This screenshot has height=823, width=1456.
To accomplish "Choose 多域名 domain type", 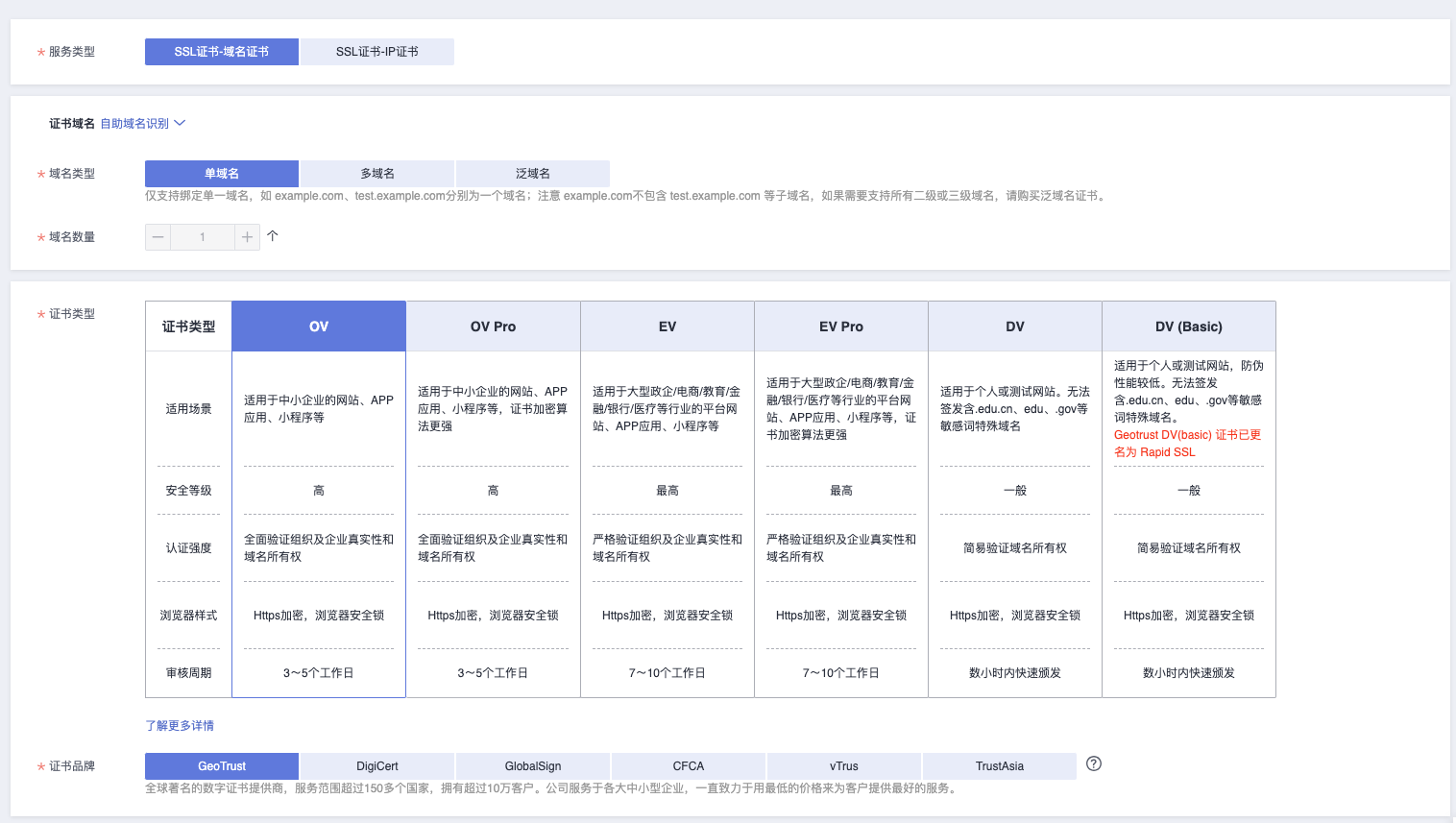I will click(377, 174).
